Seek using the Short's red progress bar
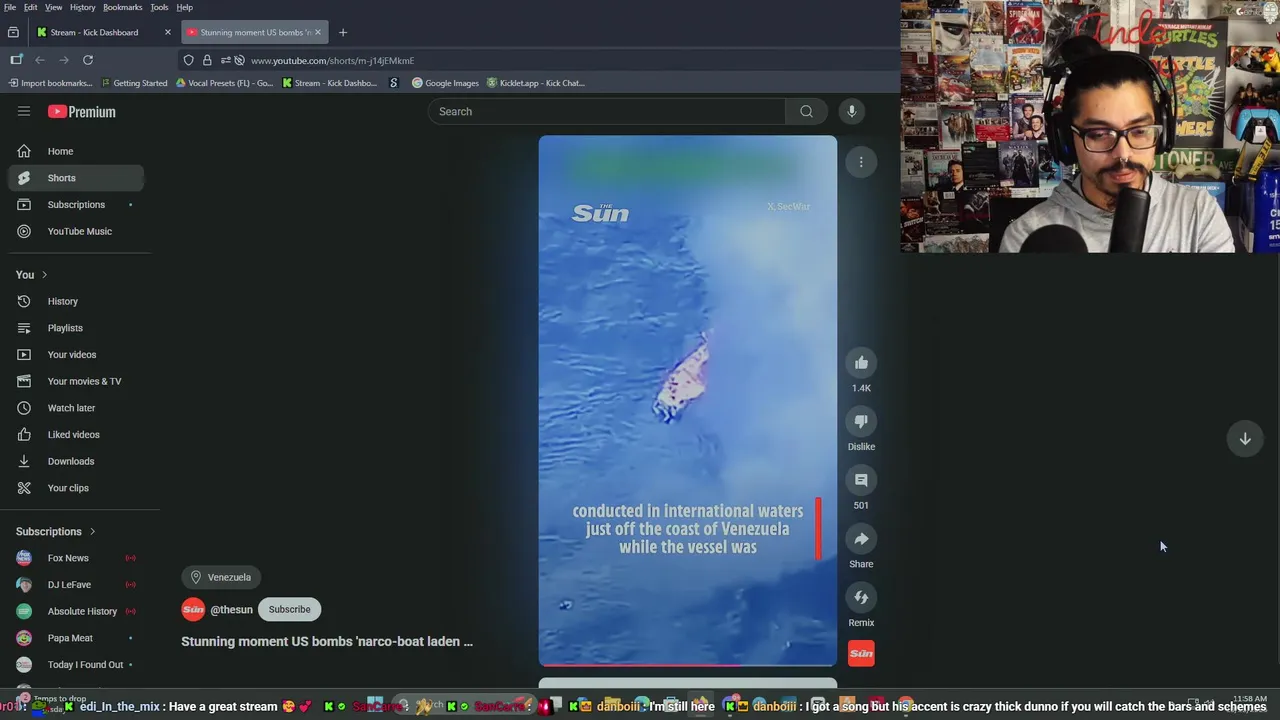The width and height of the screenshot is (1280, 720). (x=687, y=664)
